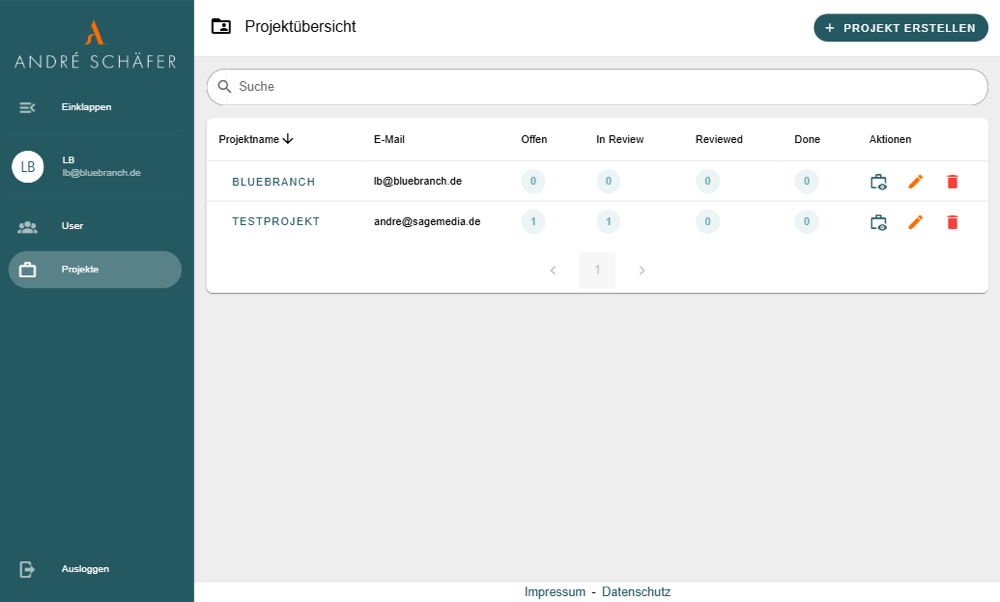This screenshot has width=1000, height=602.
Task: View TESTPROJEKT via the briefcase-eye icon
Action: tap(878, 222)
